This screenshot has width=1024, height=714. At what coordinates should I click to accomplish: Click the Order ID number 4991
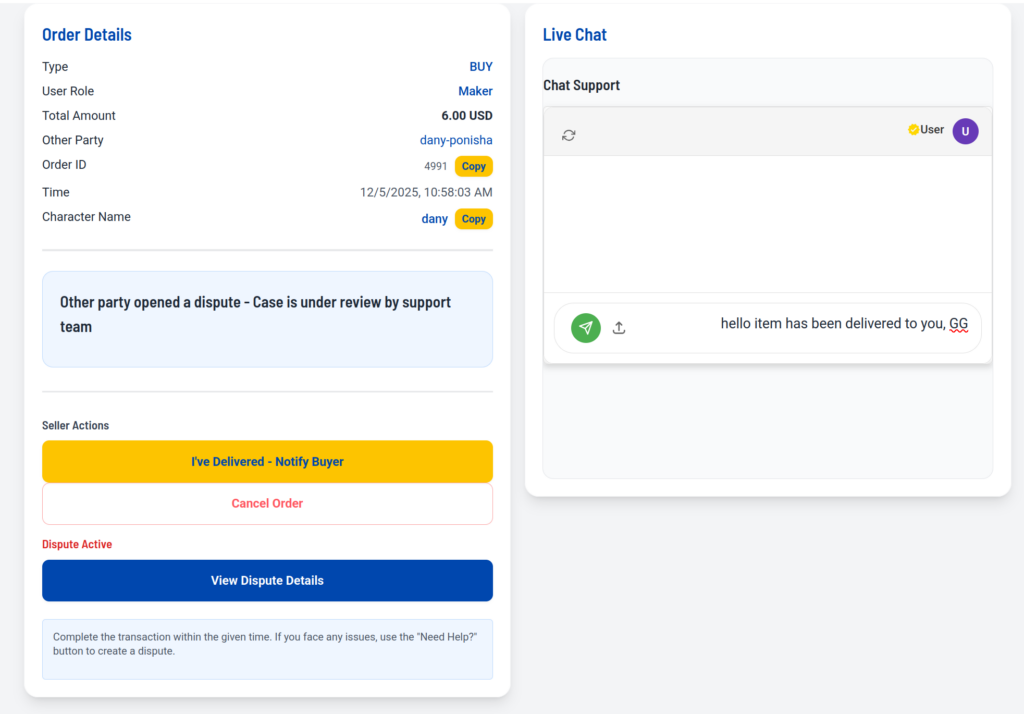click(x=436, y=167)
